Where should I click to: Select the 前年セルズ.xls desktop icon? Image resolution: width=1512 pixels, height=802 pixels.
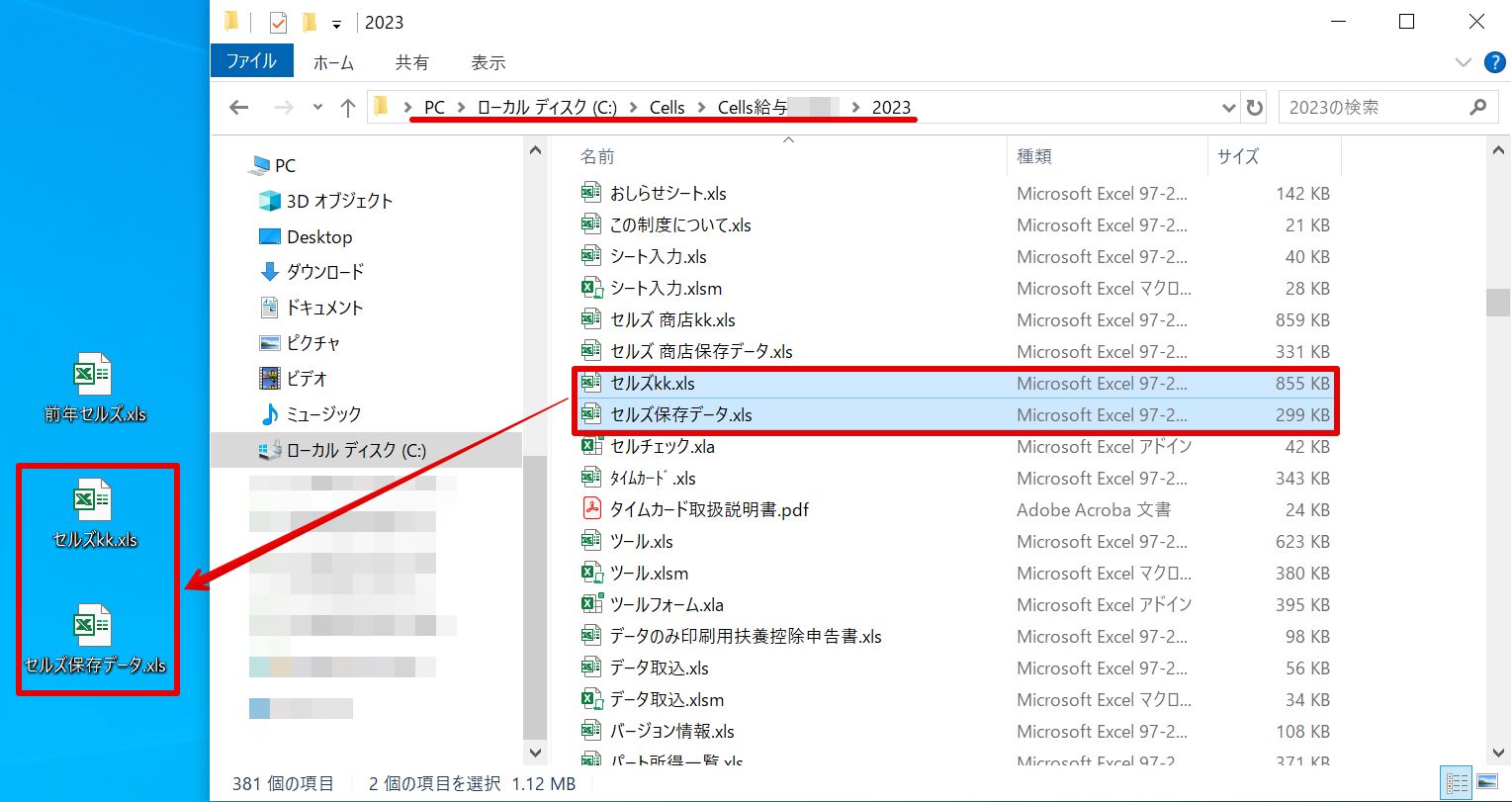94,388
